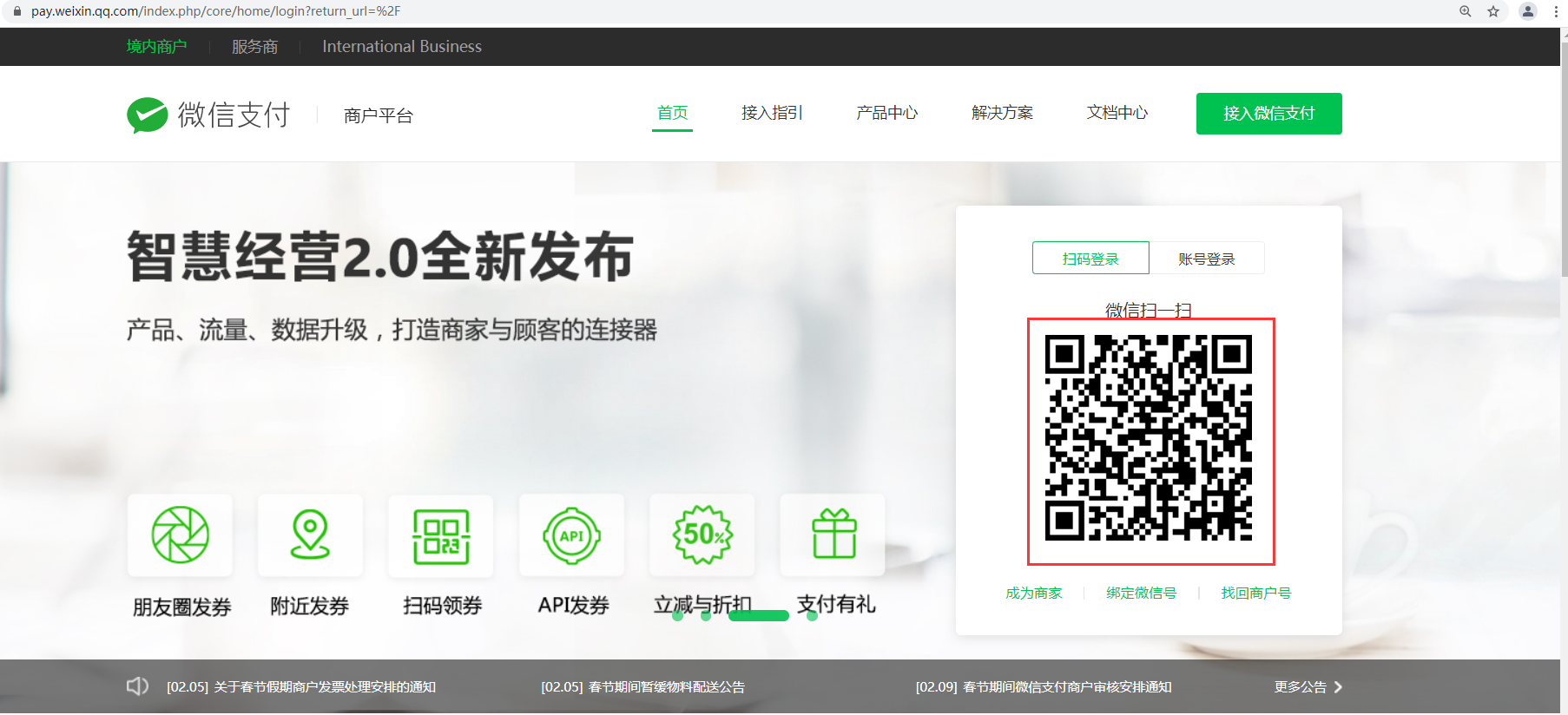This screenshot has width=1568, height=715.
Task: Open the API发券 icon
Action: click(x=571, y=535)
